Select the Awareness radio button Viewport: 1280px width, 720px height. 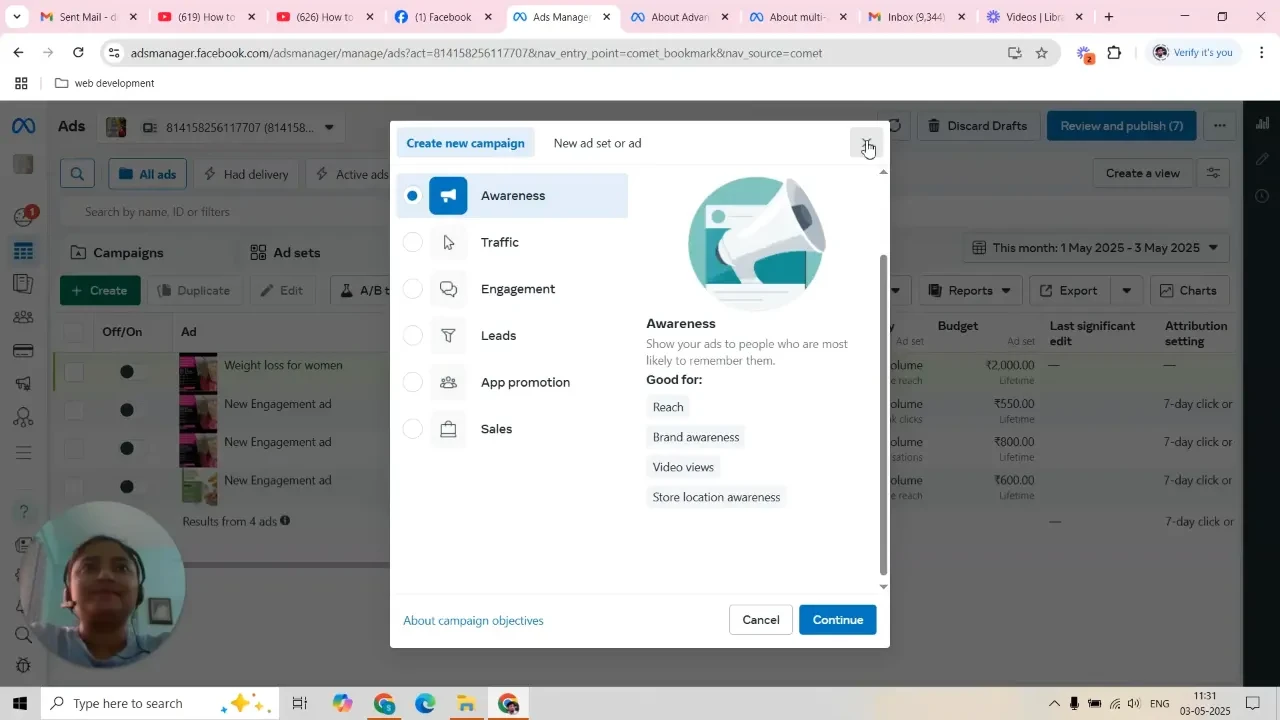(412, 196)
